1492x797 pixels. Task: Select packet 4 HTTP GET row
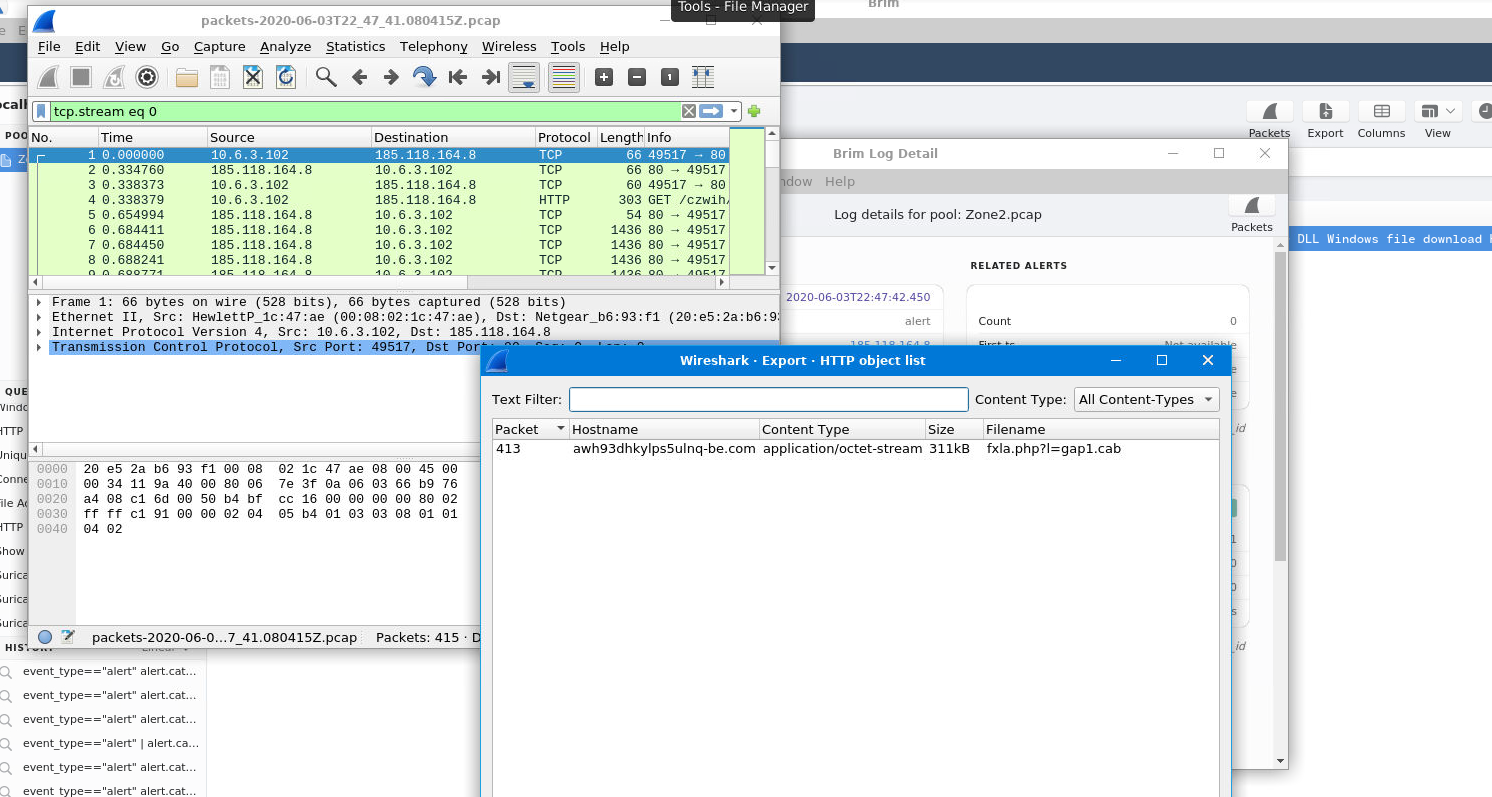(380, 200)
